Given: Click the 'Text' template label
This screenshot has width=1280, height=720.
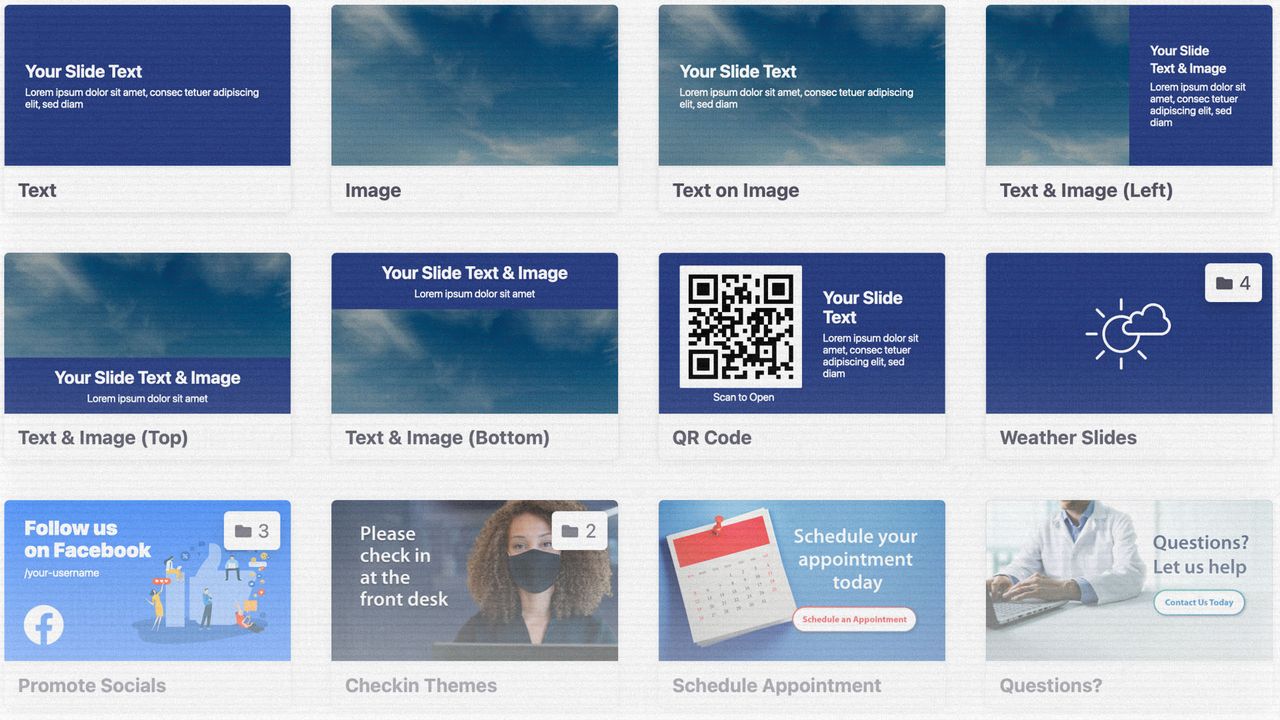Looking at the screenshot, I should pyautogui.click(x=37, y=190).
